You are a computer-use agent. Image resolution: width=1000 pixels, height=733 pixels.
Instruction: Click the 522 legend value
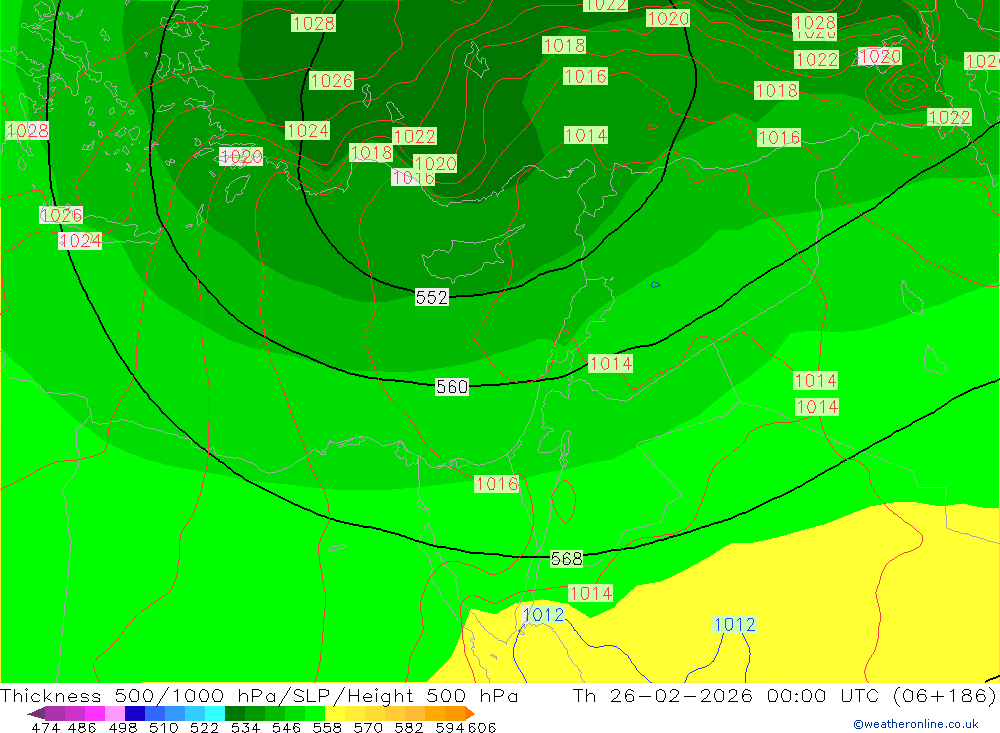click(x=204, y=727)
